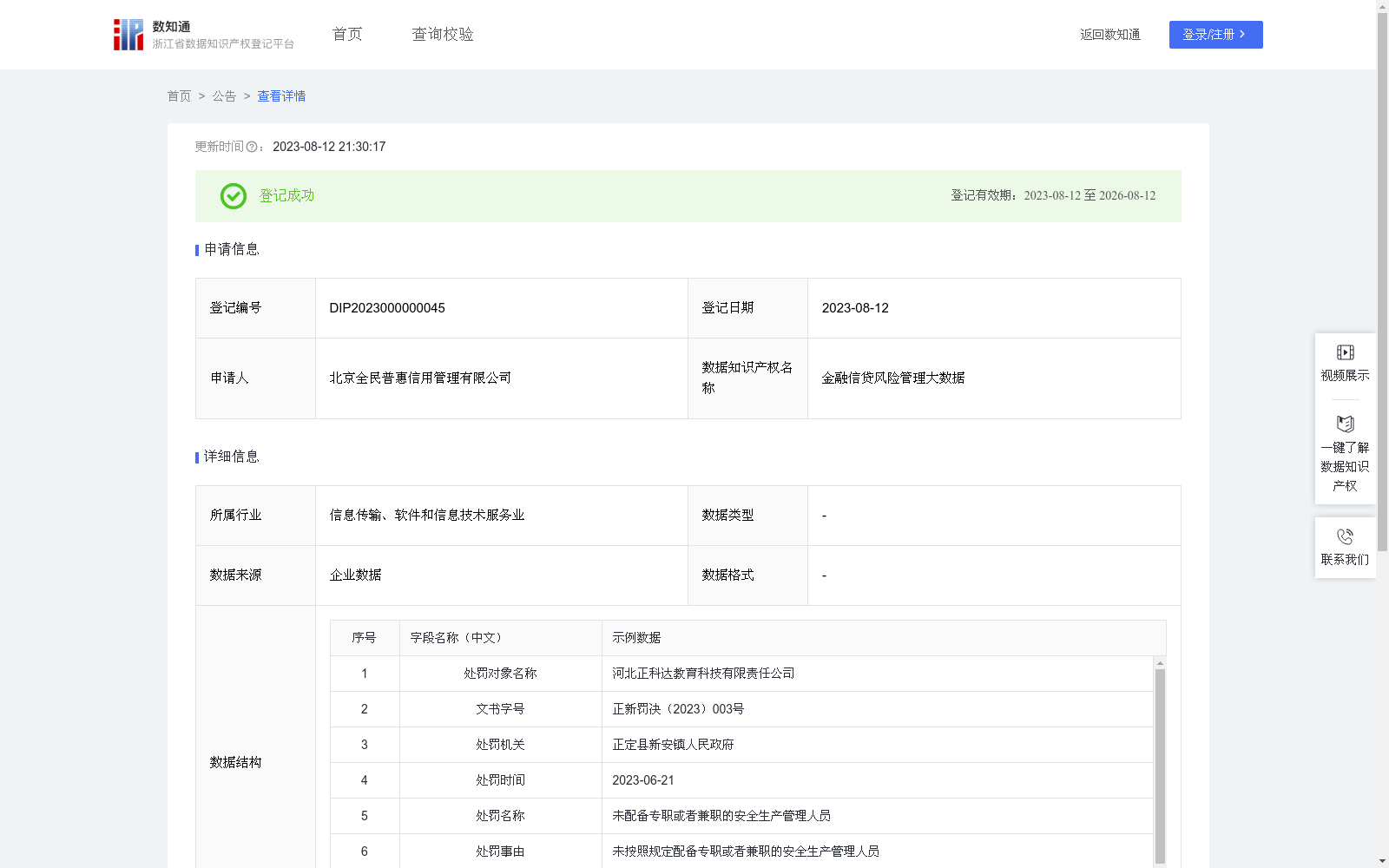Click the 文书字号 field cell
1389x868 pixels.
(500, 709)
